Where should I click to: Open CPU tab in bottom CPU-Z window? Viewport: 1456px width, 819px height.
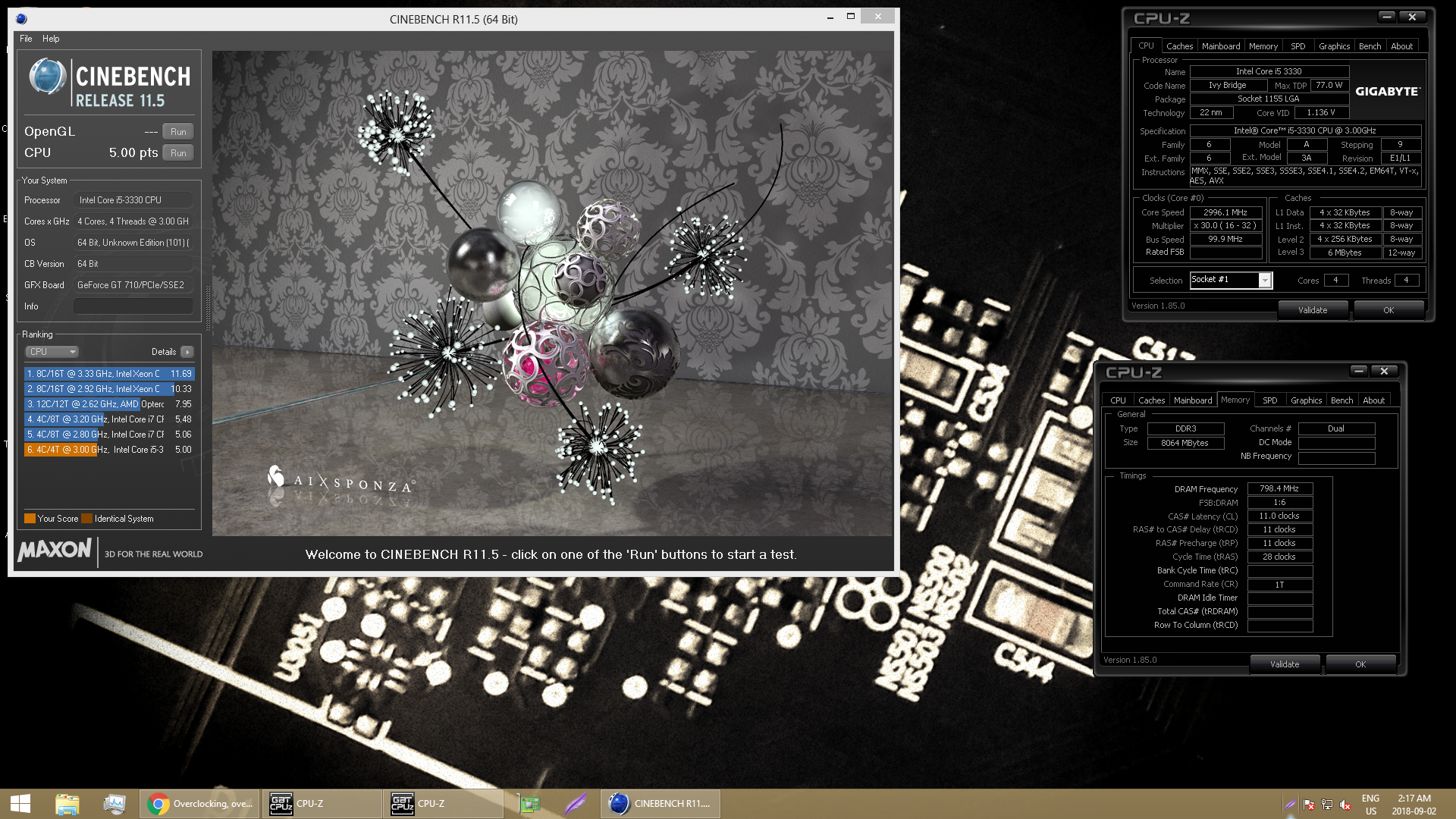coord(1118,400)
